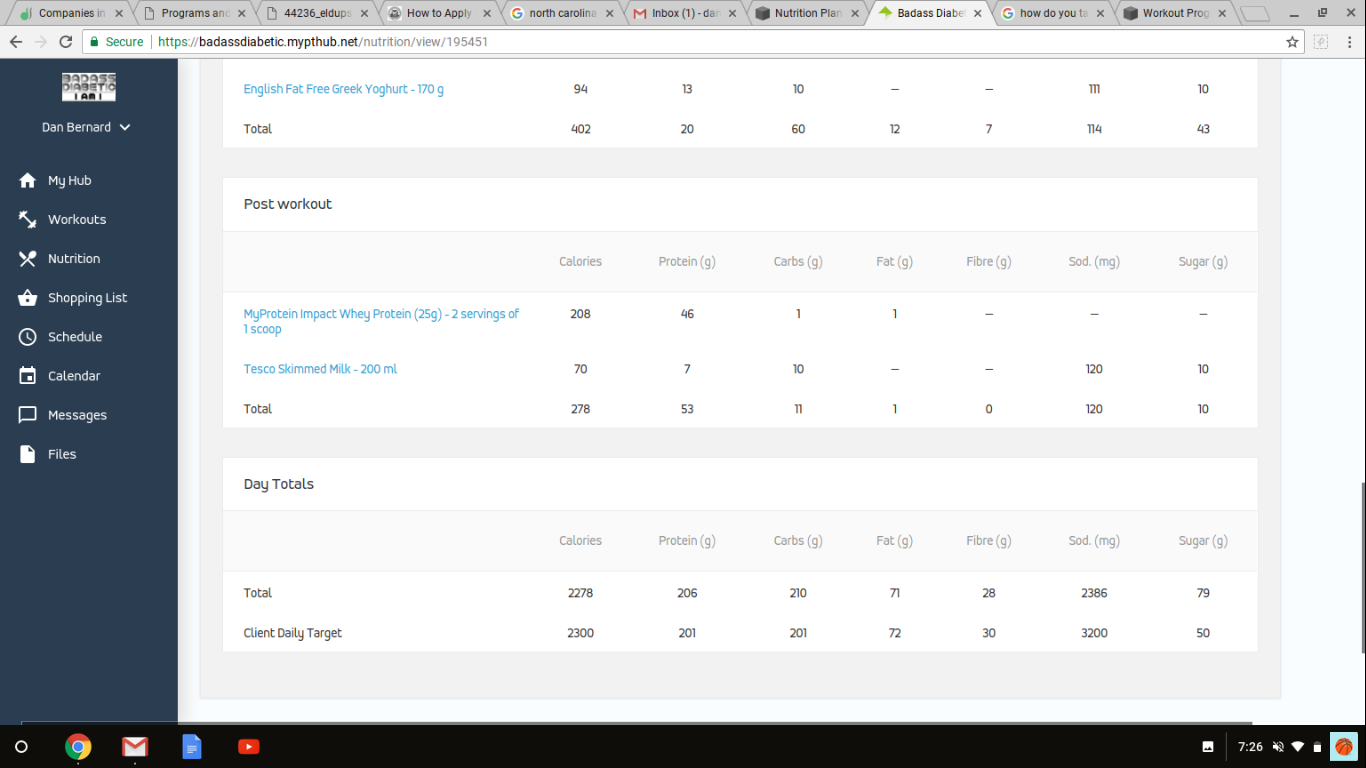Click the Badass Diabetic logo
1366x768 pixels.
click(x=89, y=87)
